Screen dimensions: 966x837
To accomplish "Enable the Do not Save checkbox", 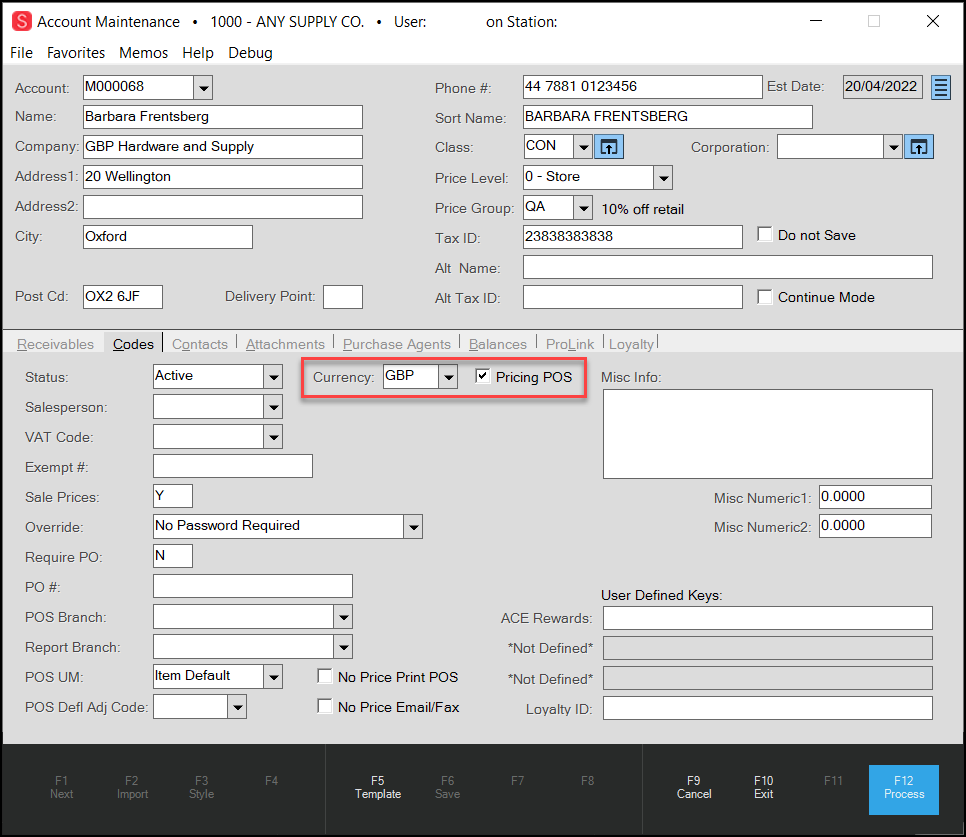I will [x=765, y=235].
